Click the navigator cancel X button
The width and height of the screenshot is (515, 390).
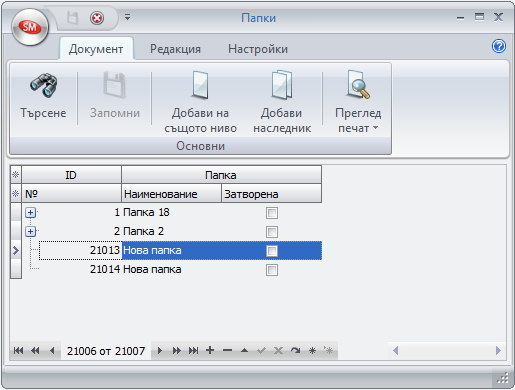pos(278,351)
